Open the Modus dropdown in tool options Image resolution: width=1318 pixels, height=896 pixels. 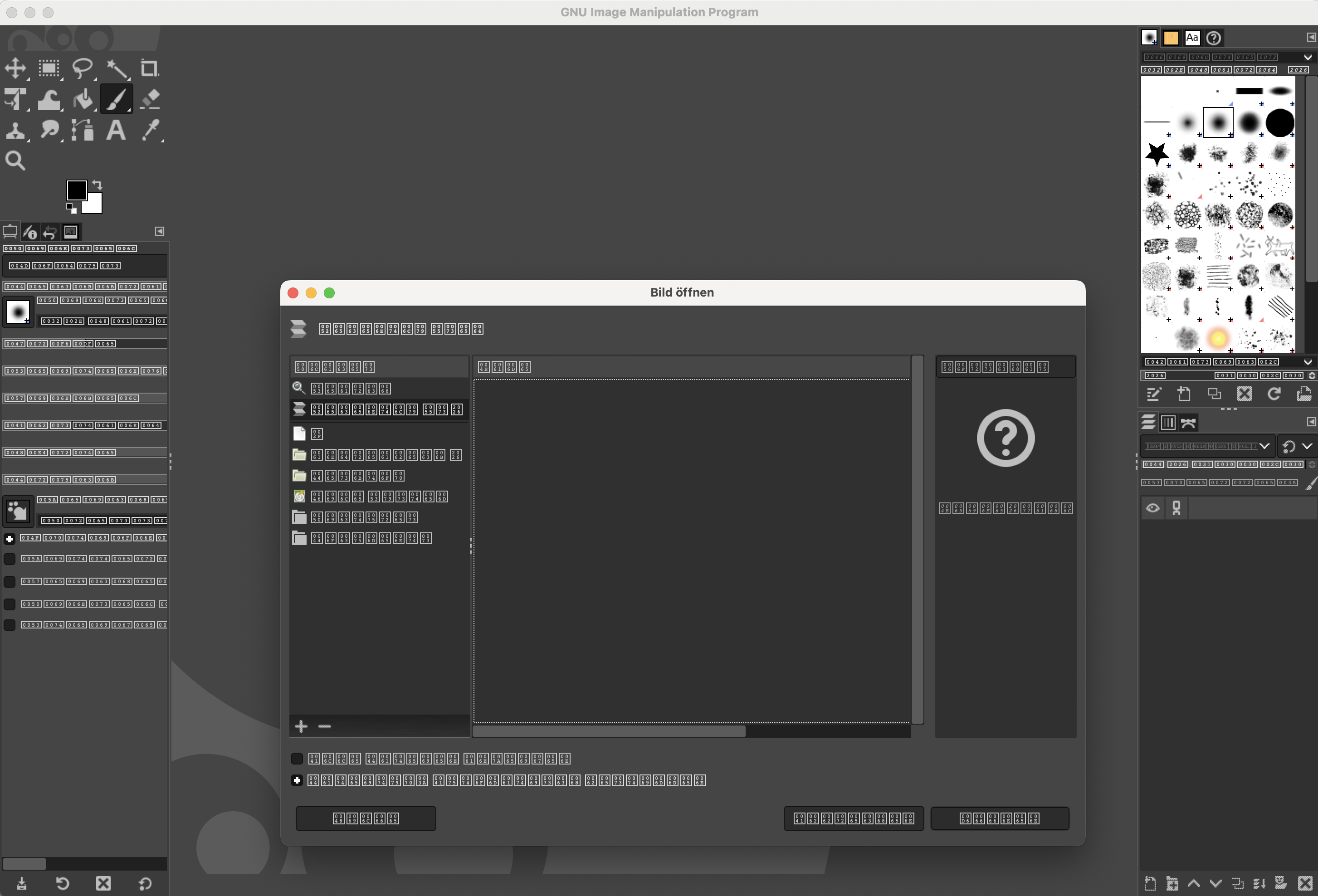pos(85,266)
